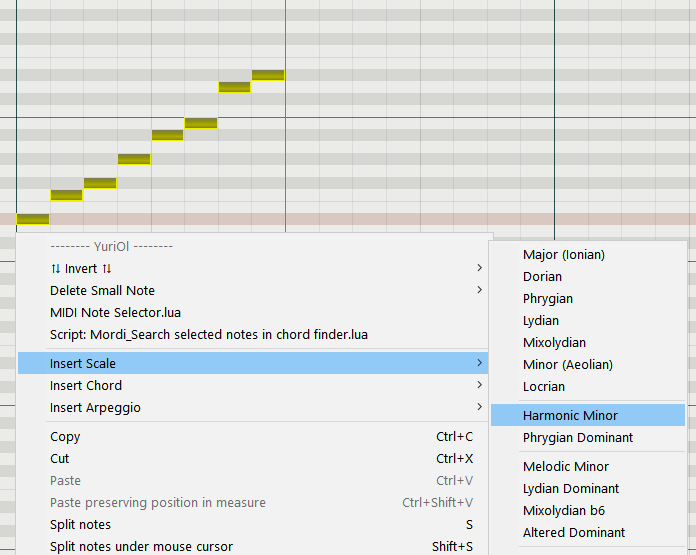
Task: Choose Copy from the context menu
Action: tap(253, 436)
